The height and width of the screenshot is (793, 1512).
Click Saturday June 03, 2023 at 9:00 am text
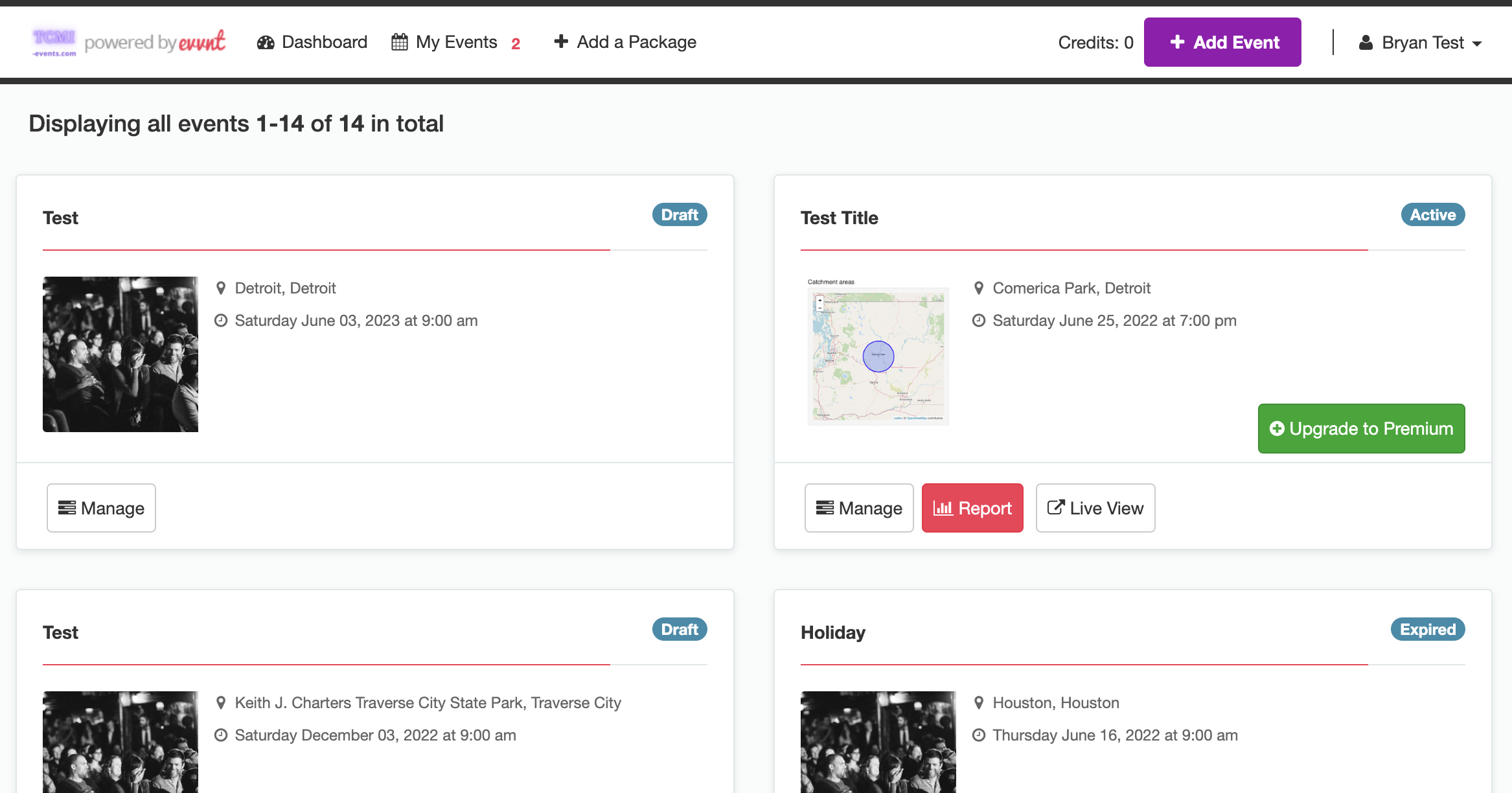click(356, 321)
